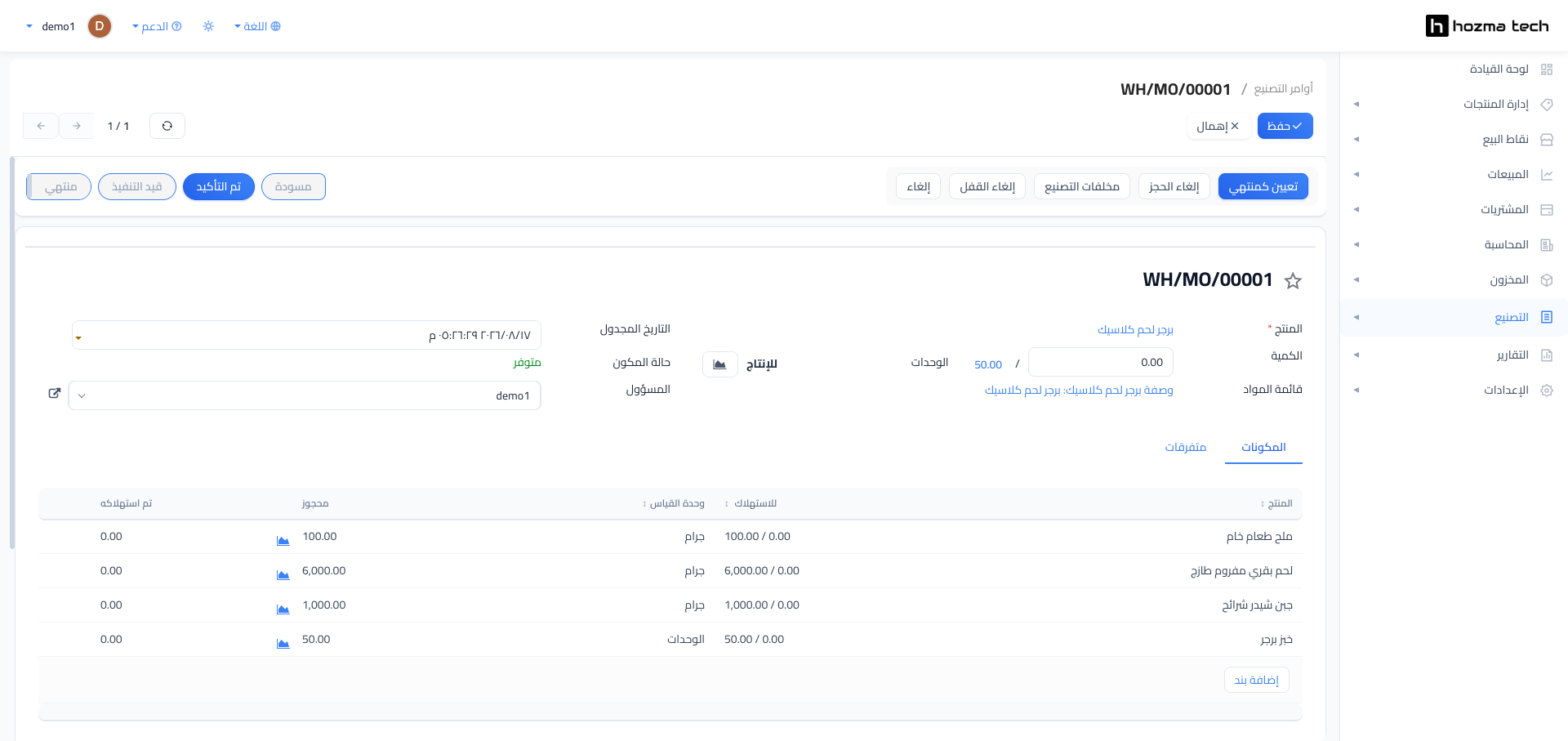The height and width of the screenshot is (741, 1568).
Task: Click المبيعات chart icon
Action: [x=1546, y=175]
